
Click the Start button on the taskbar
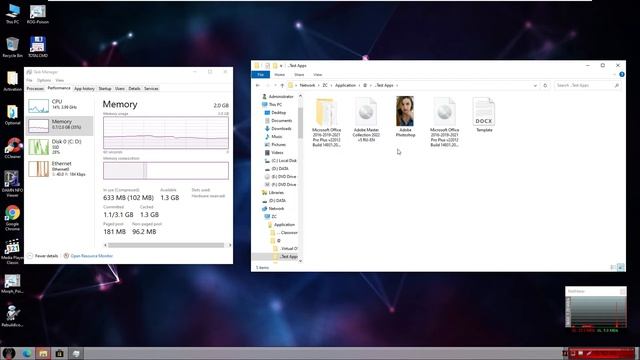[9, 353]
